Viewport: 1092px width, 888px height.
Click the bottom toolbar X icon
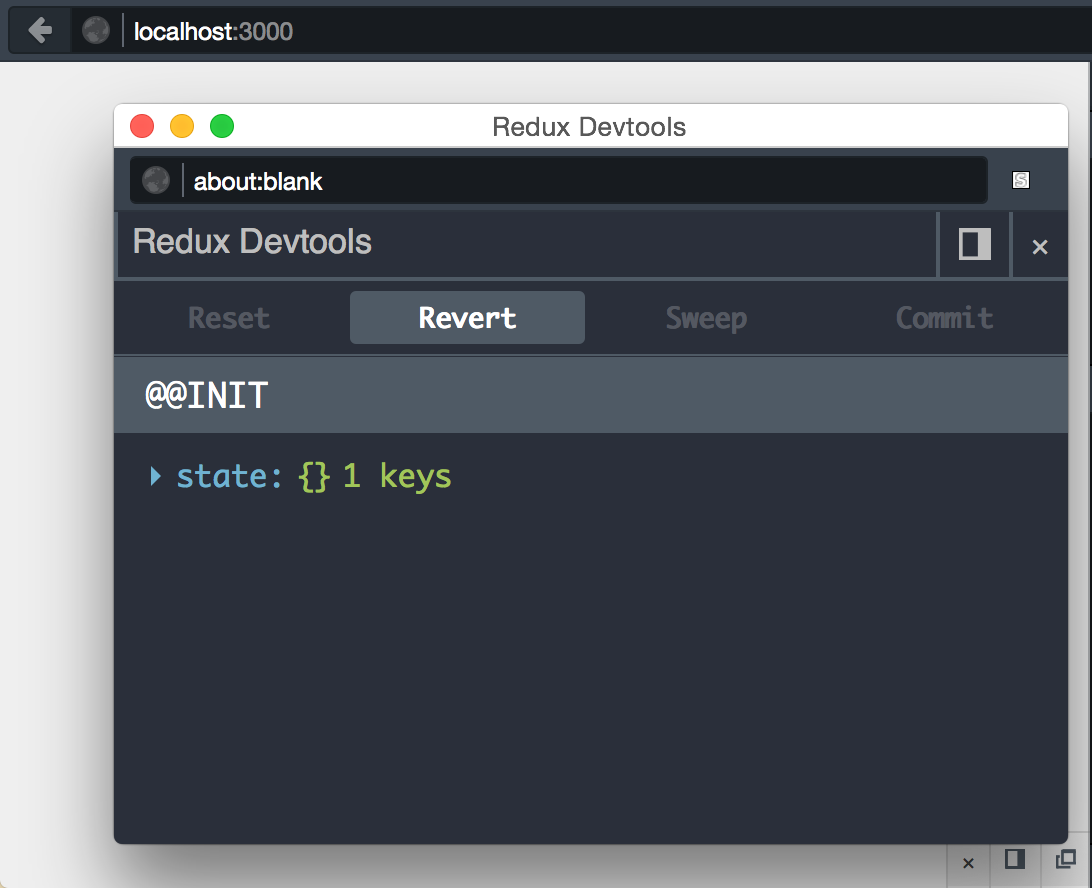click(x=968, y=864)
